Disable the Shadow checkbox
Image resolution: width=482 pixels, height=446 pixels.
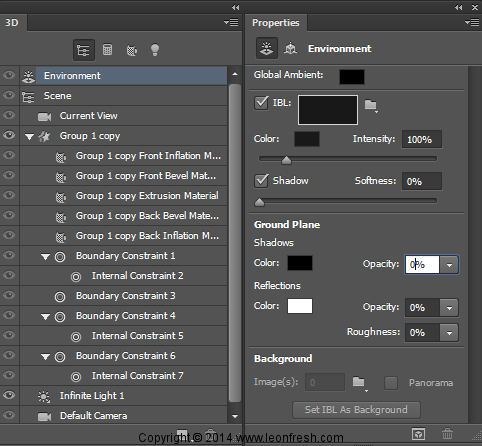tap(261, 181)
